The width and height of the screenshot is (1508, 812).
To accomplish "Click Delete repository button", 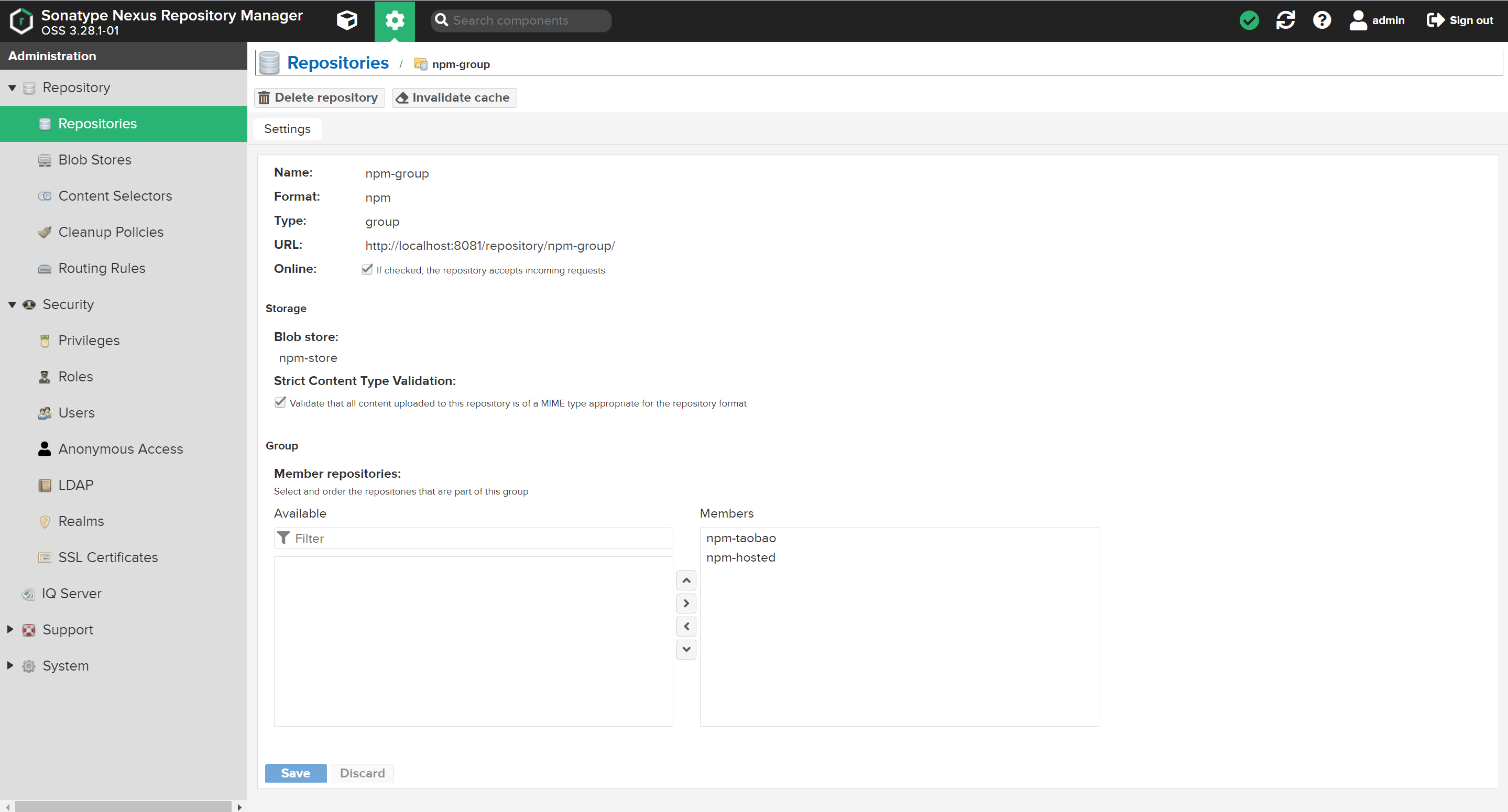I will click(319, 98).
